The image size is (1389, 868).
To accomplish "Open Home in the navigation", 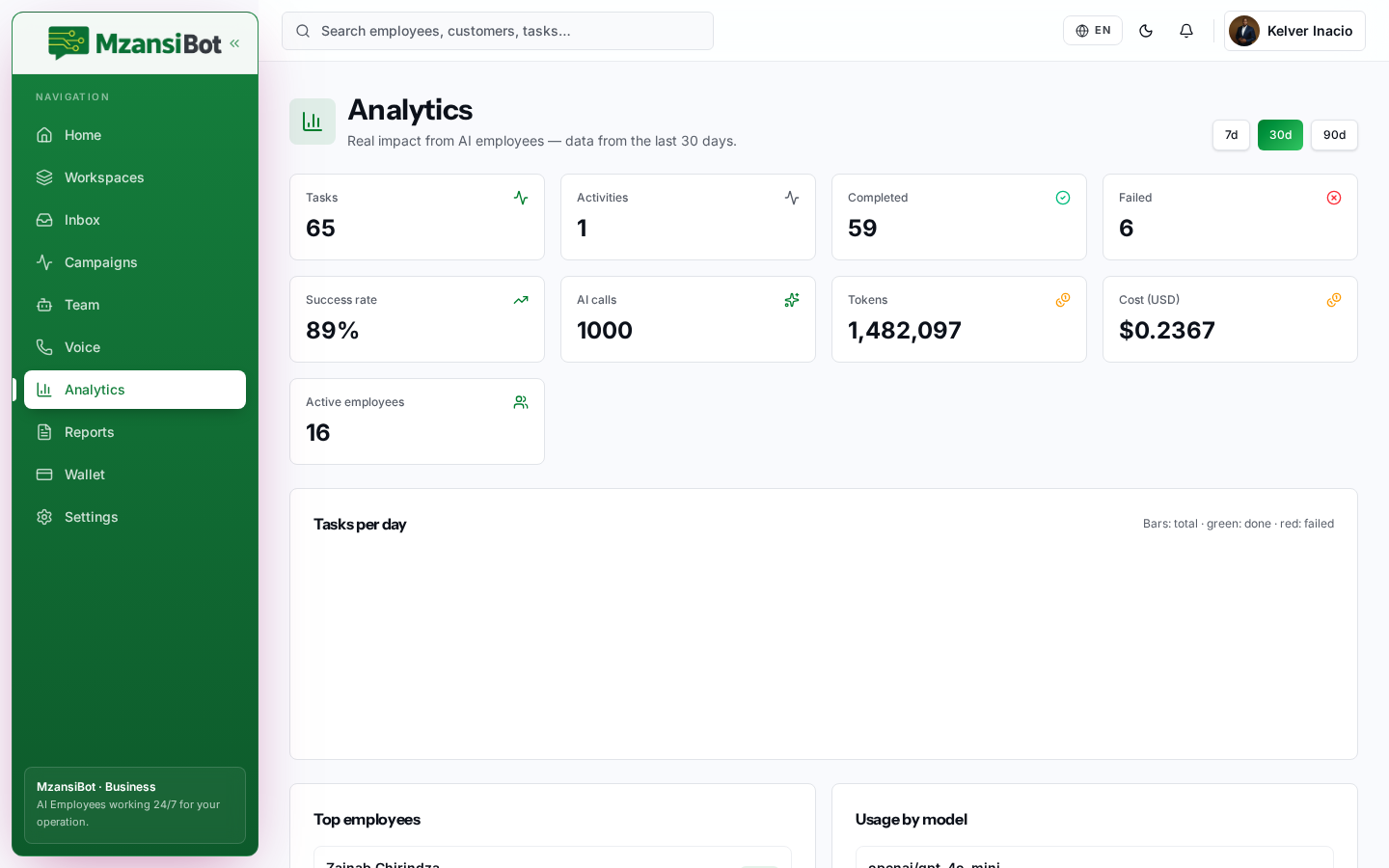I will click(135, 135).
